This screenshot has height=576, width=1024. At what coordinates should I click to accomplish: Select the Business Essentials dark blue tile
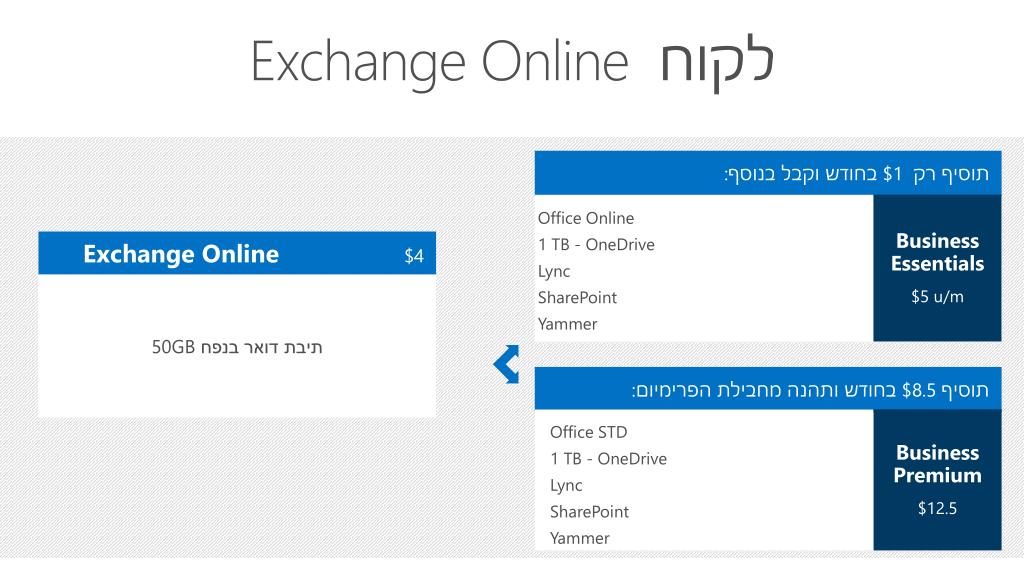coord(937,268)
